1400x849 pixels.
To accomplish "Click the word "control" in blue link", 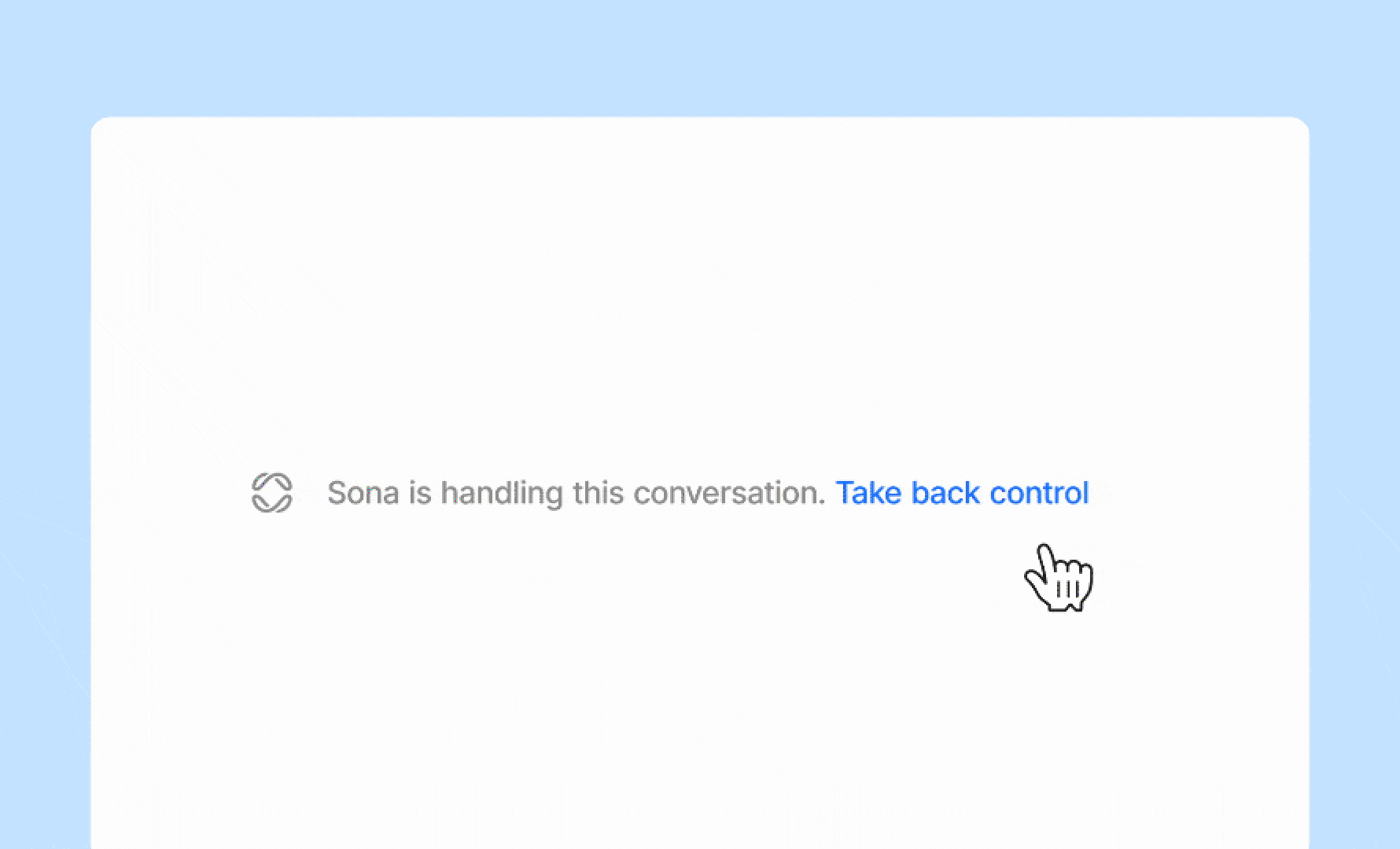I will pyautogui.click(x=1039, y=493).
